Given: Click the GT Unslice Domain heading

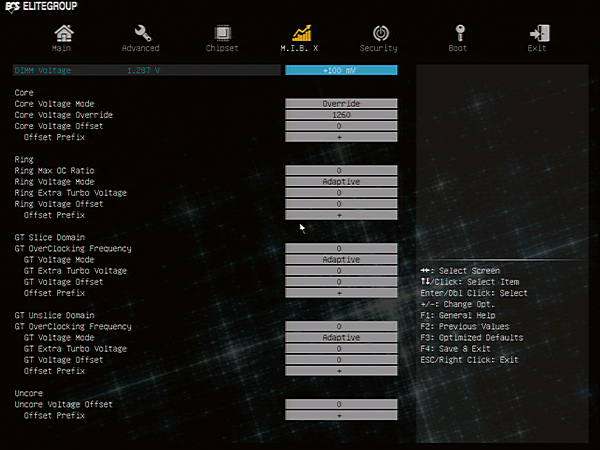Looking at the screenshot, I should [x=54, y=315].
